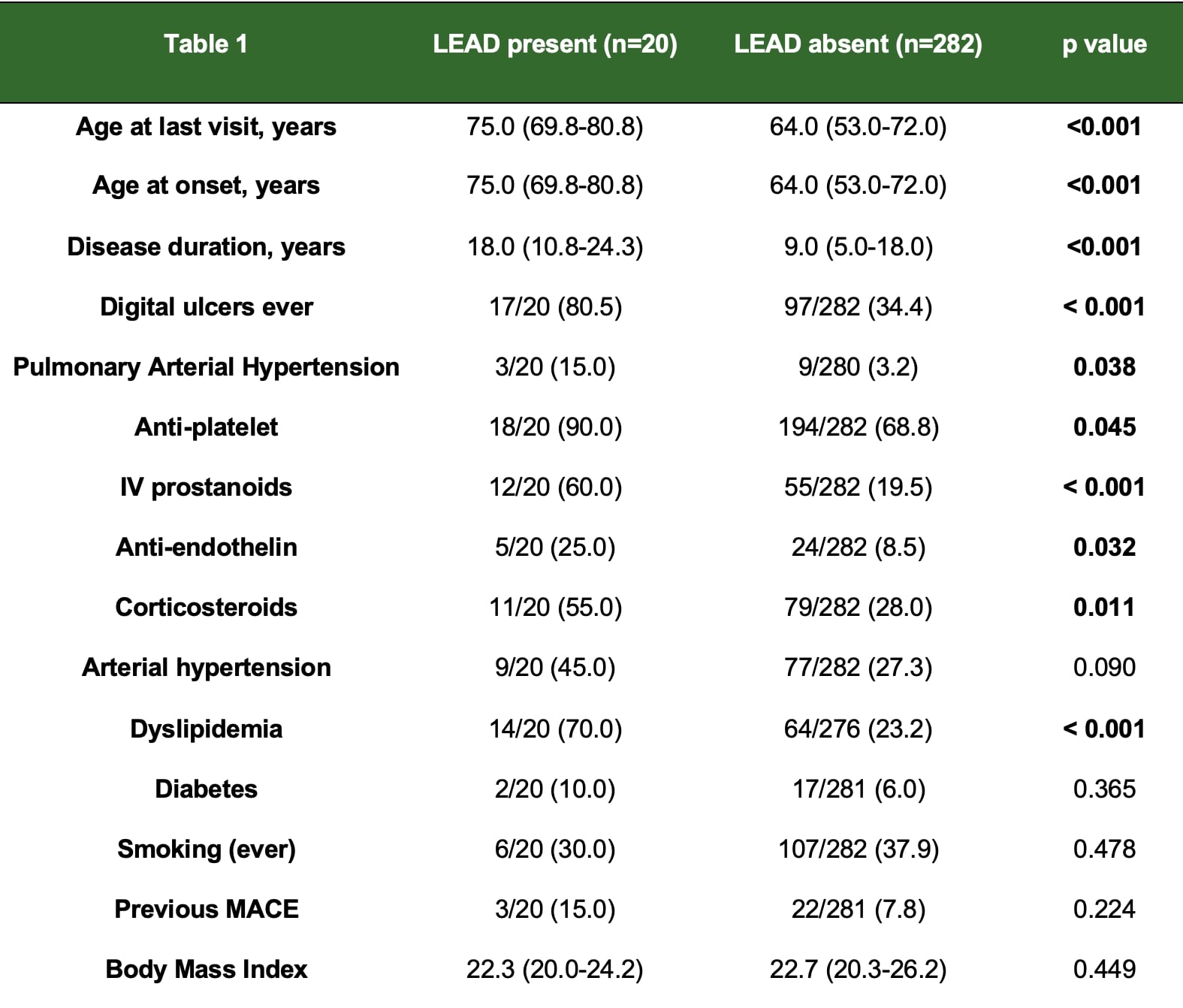Click the "Smoking (ever)" row label
1183x1008 pixels.
pos(206,850)
